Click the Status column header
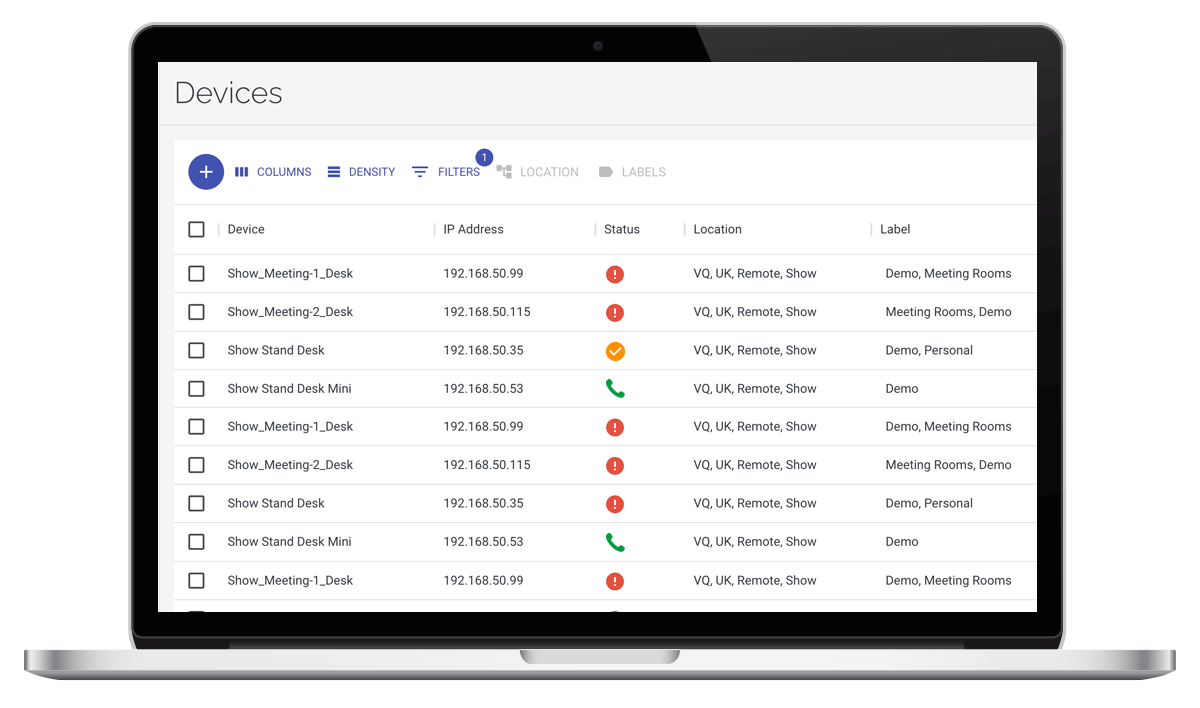The height and width of the screenshot is (708, 1200). click(x=621, y=229)
